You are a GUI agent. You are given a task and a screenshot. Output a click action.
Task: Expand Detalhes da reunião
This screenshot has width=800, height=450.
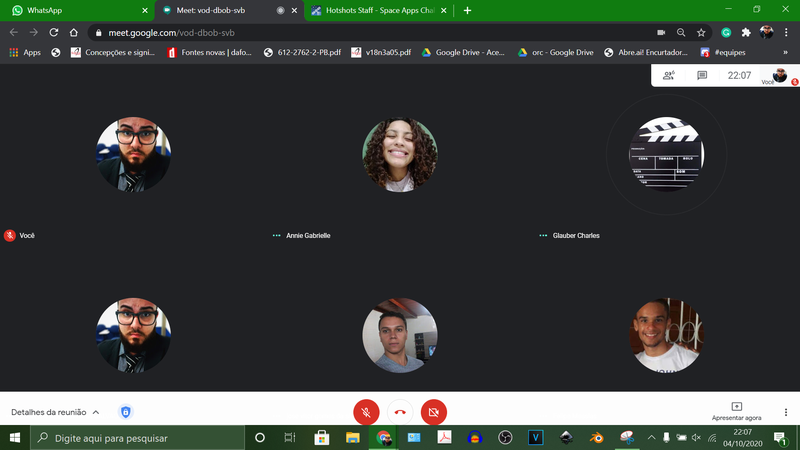pos(55,412)
